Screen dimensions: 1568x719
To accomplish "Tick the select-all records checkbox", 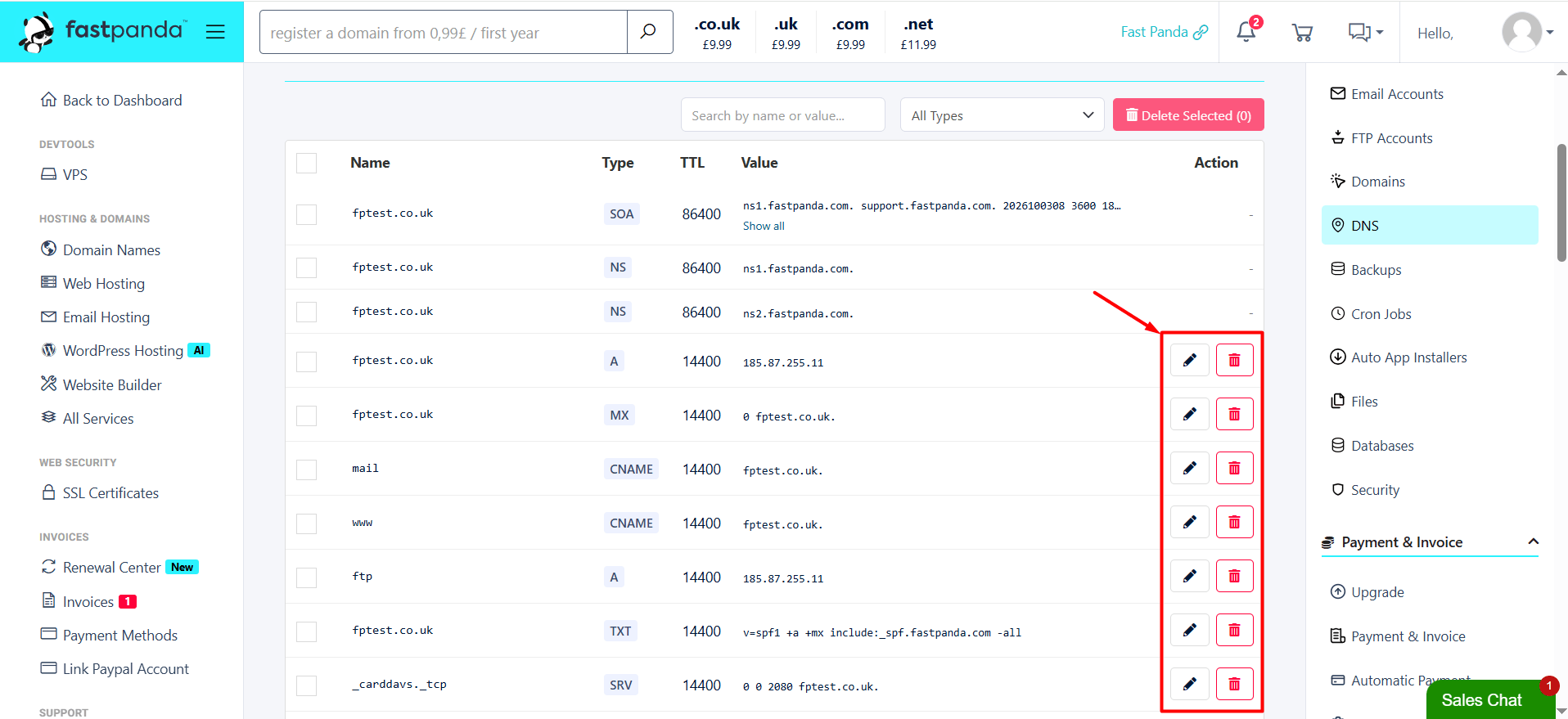I will (306, 163).
